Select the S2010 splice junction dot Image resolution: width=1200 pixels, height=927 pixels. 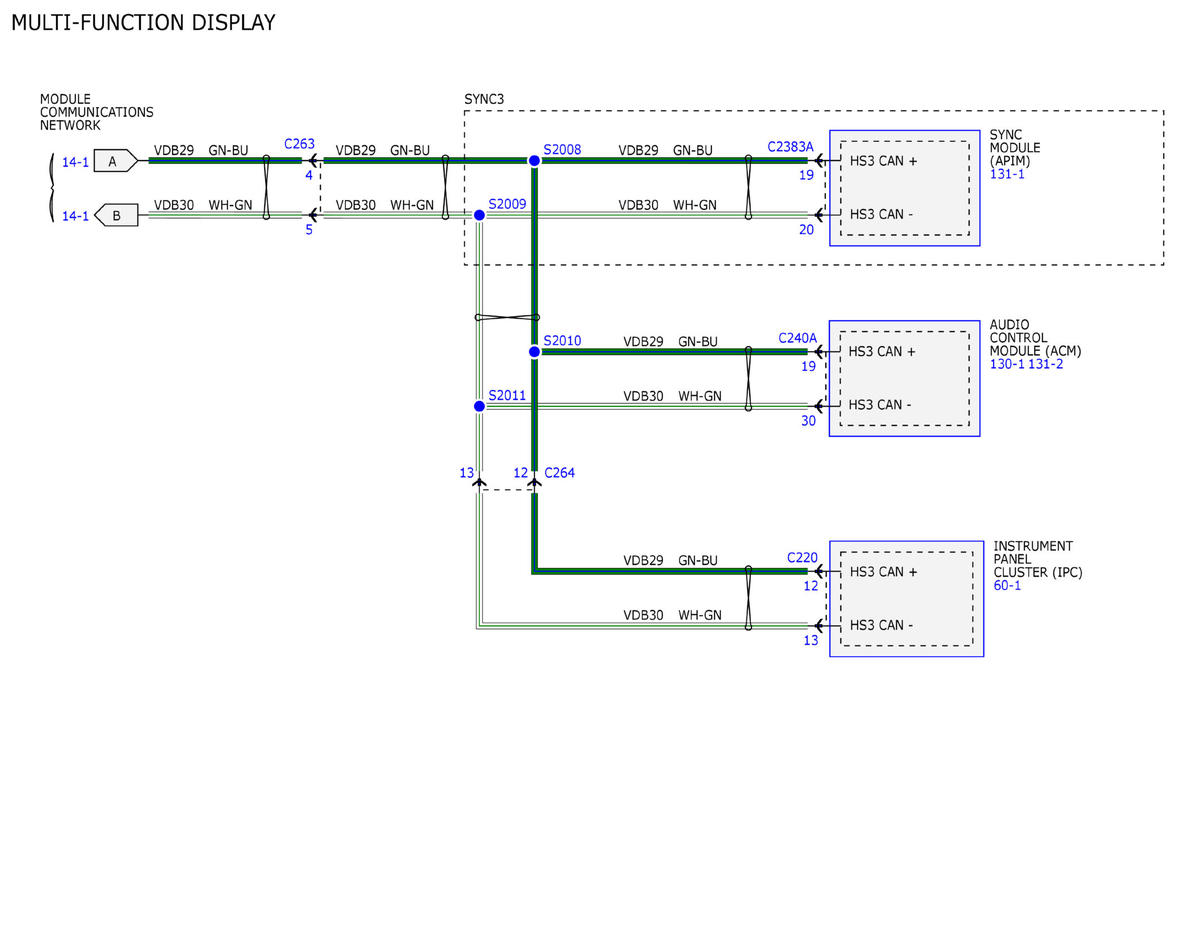[535, 351]
